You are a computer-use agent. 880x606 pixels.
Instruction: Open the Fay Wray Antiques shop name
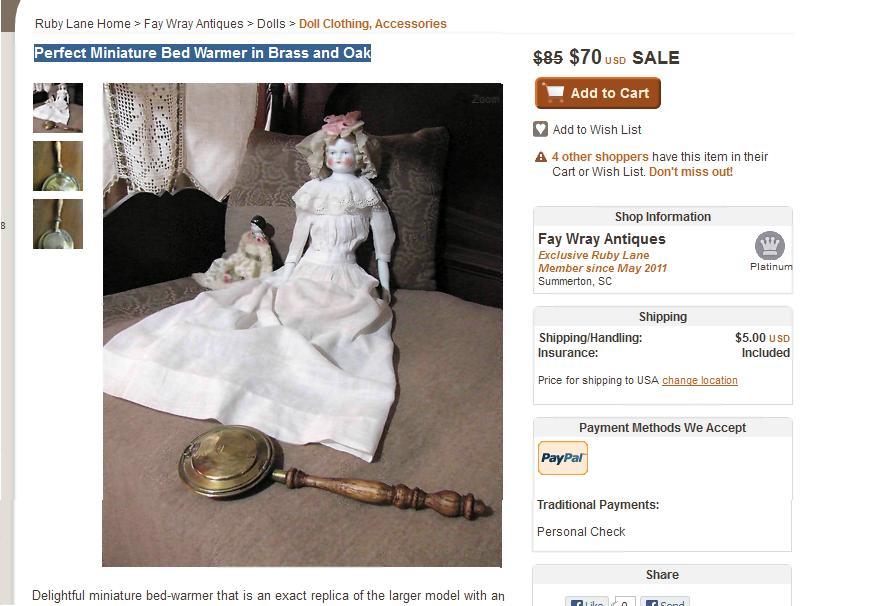(x=602, y=239)
